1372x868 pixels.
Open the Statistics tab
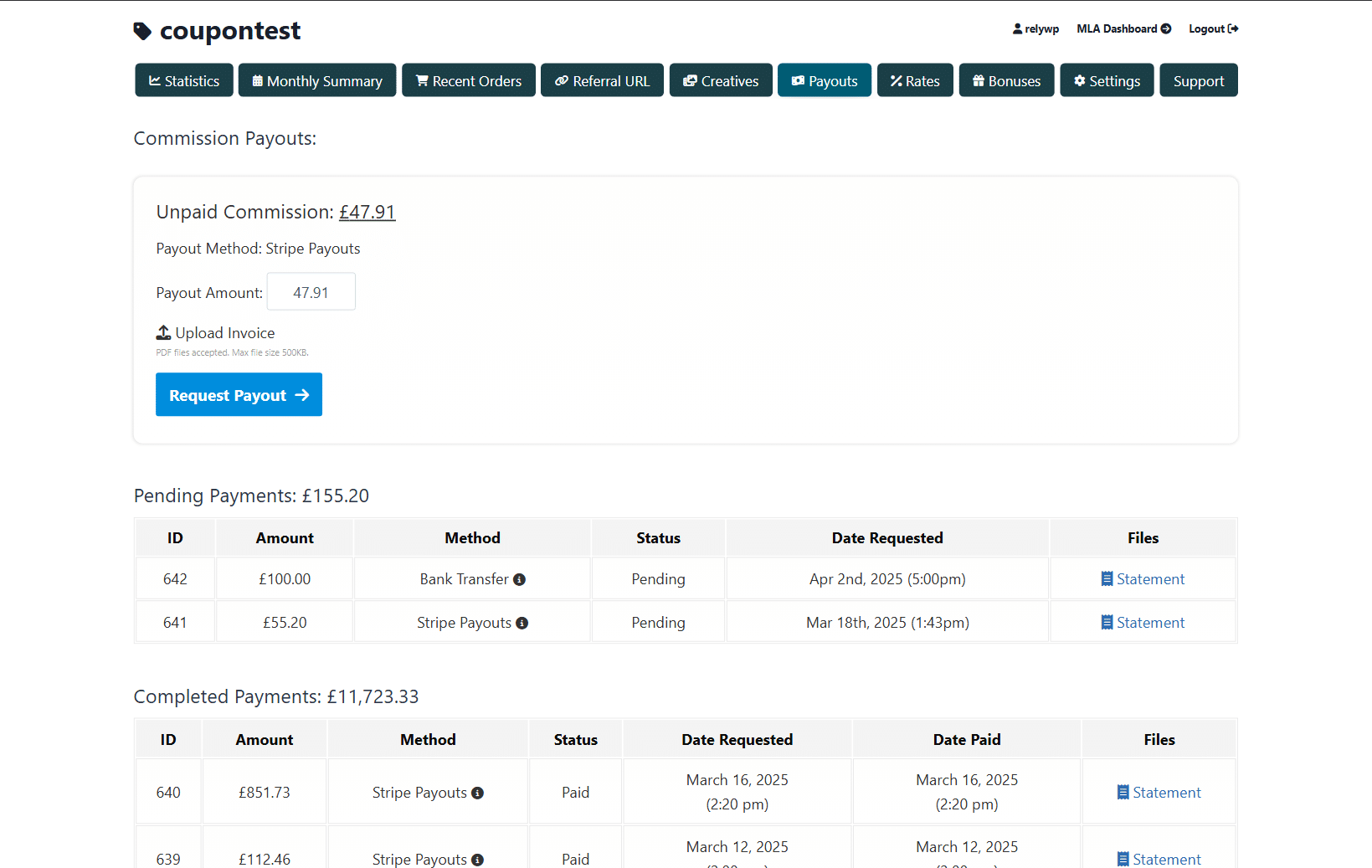tap(184, 80)
